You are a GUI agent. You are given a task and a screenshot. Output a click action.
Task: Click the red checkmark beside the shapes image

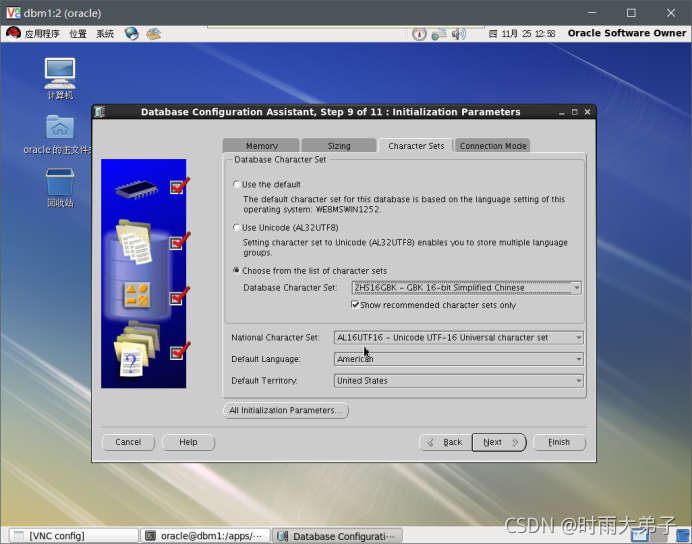point(179,296)
